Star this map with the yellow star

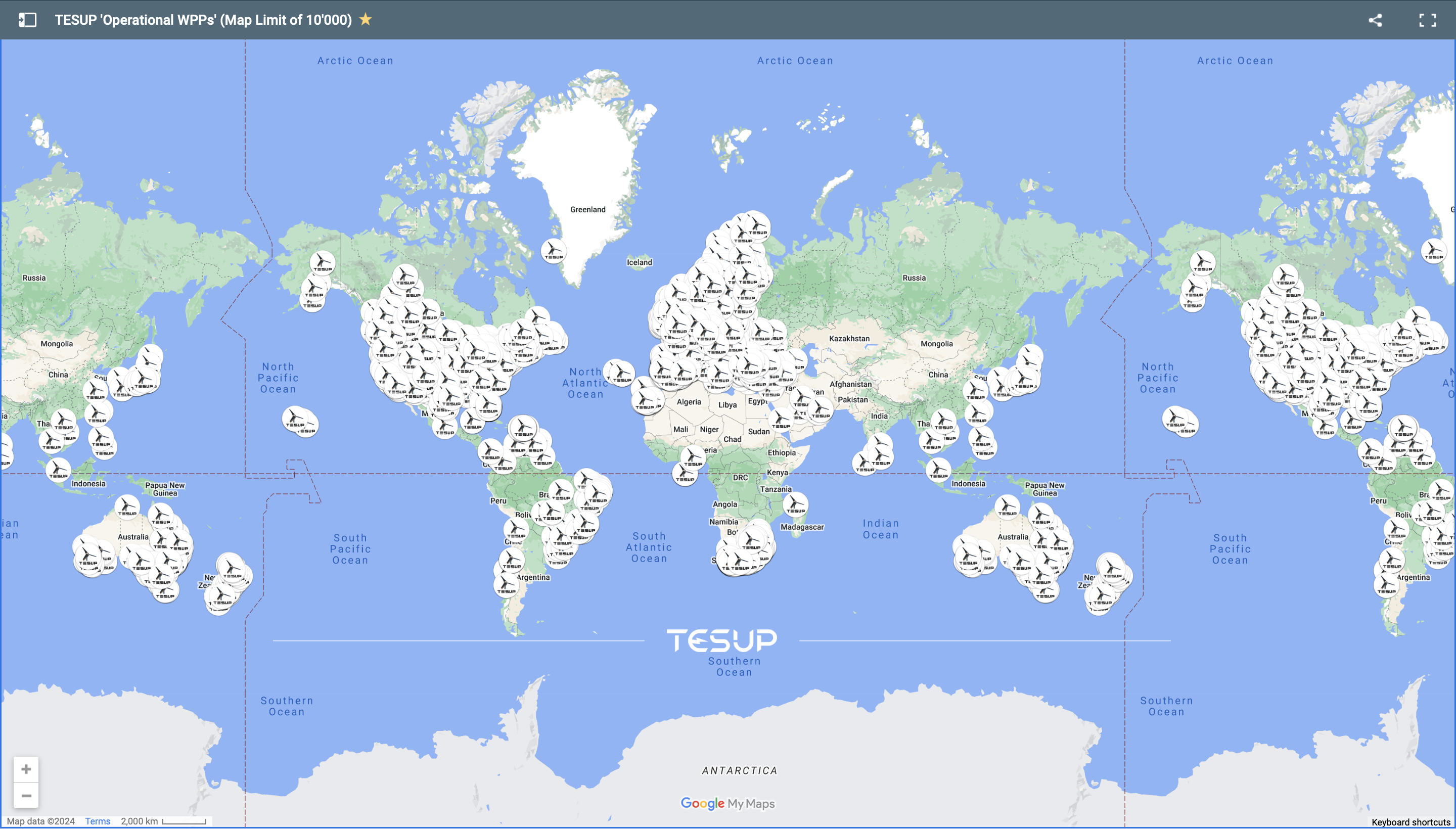[x=366, y=20]
